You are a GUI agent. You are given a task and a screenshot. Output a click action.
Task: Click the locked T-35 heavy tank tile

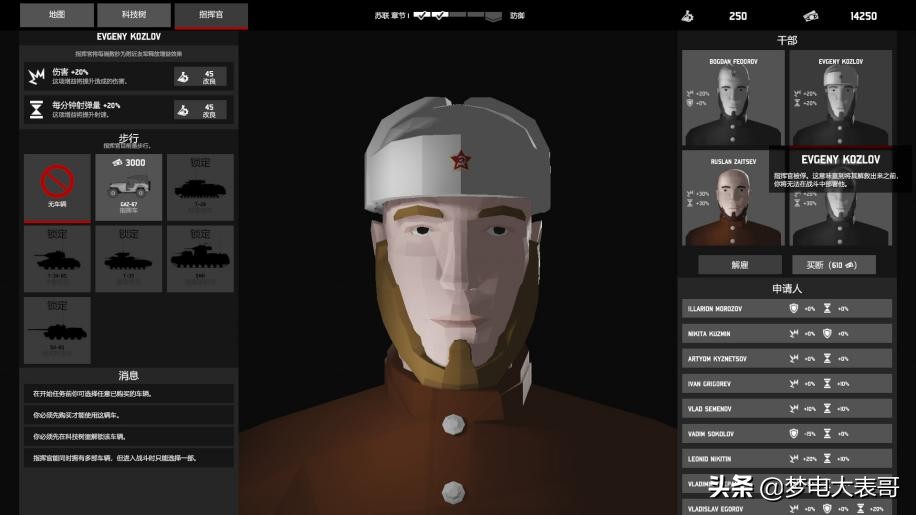pyautogui.click(x=200, y=259)
